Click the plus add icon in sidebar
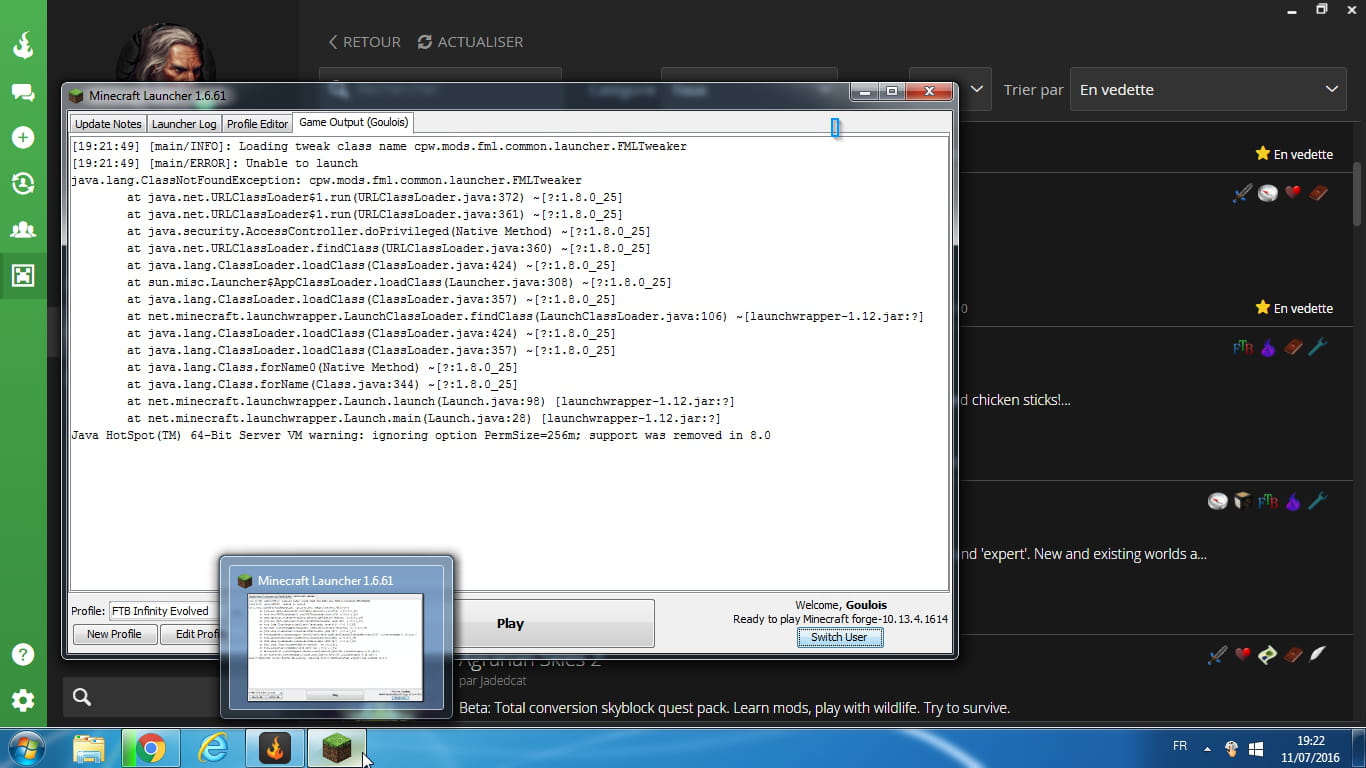Viewport: 1366px width, 768px height. tap(23, 137)
